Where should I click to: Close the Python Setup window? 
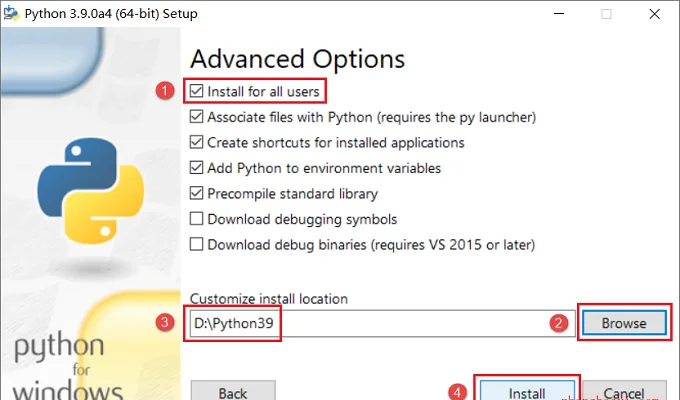654,13
